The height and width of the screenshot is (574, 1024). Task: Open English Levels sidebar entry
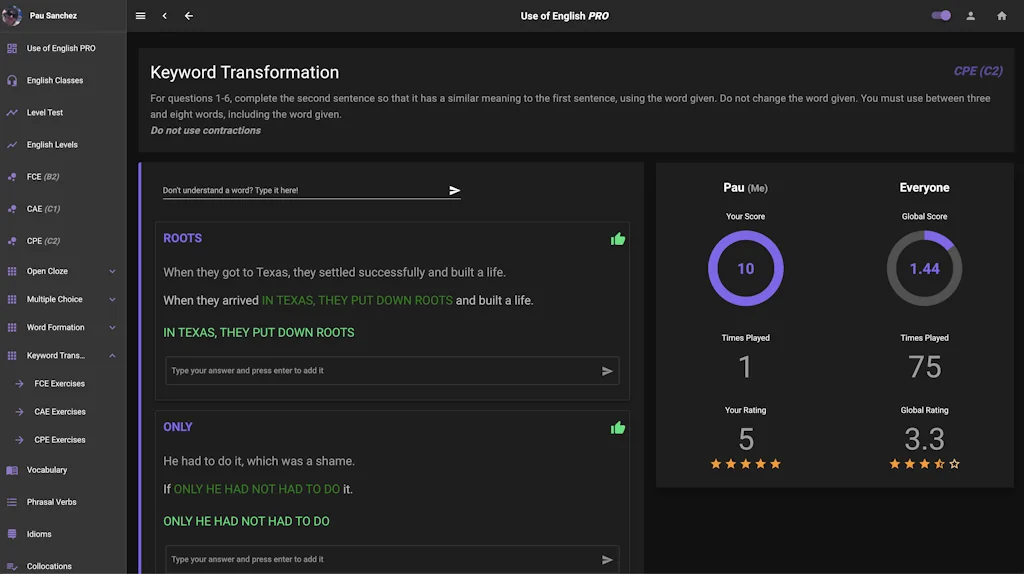point(63,144)
